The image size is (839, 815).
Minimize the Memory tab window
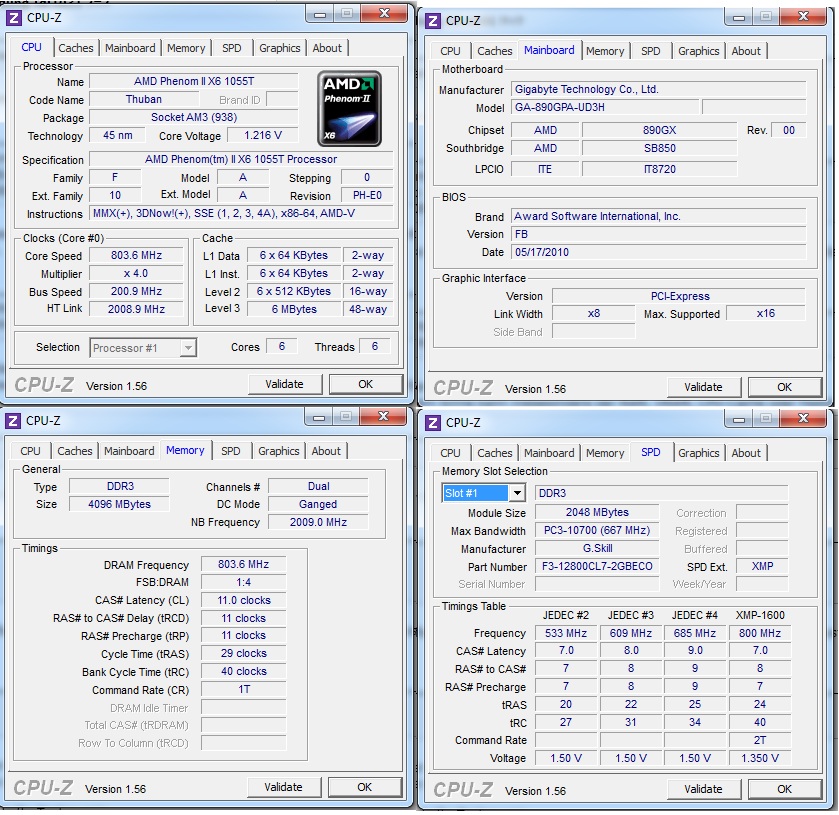click(x=319, y=416)
